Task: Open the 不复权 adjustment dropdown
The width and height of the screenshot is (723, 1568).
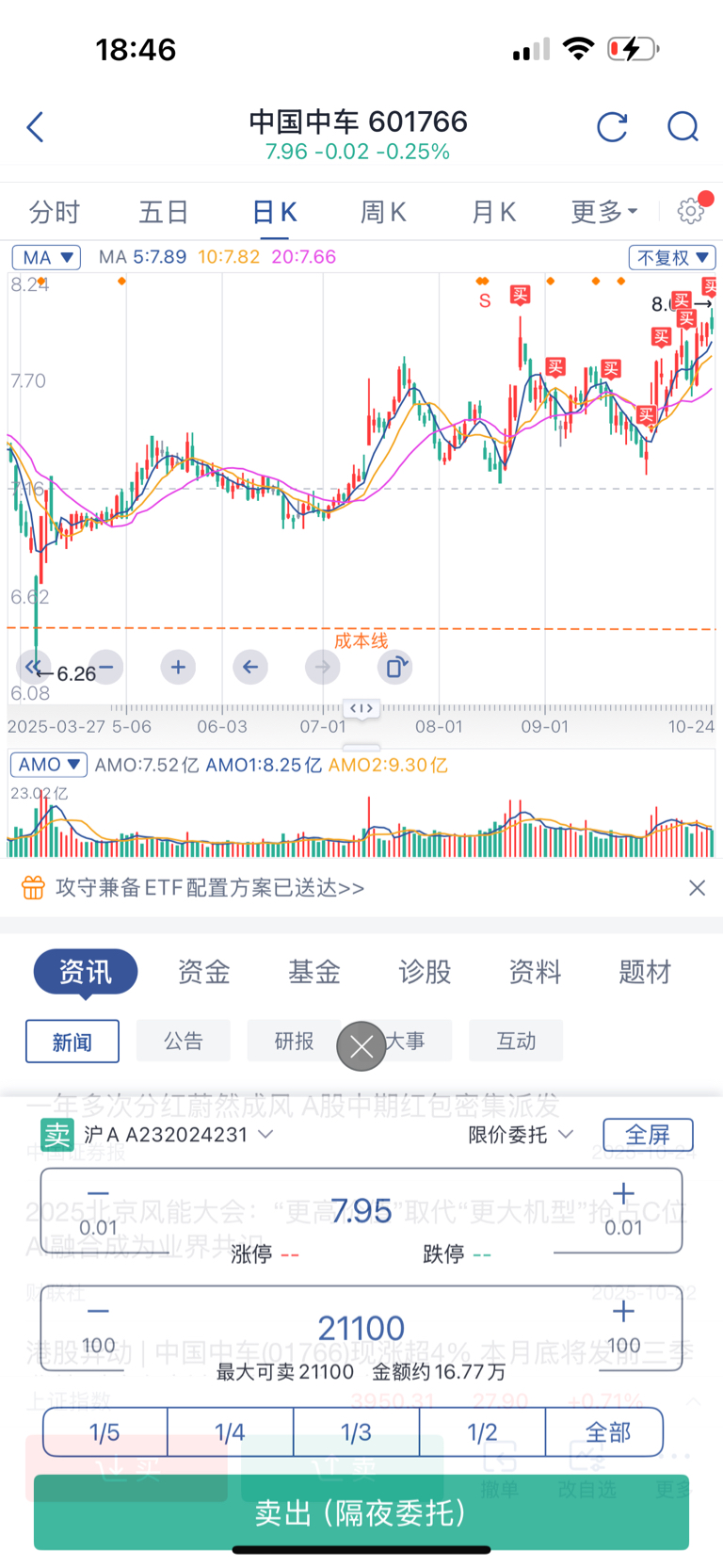Action: click(672, 257)
